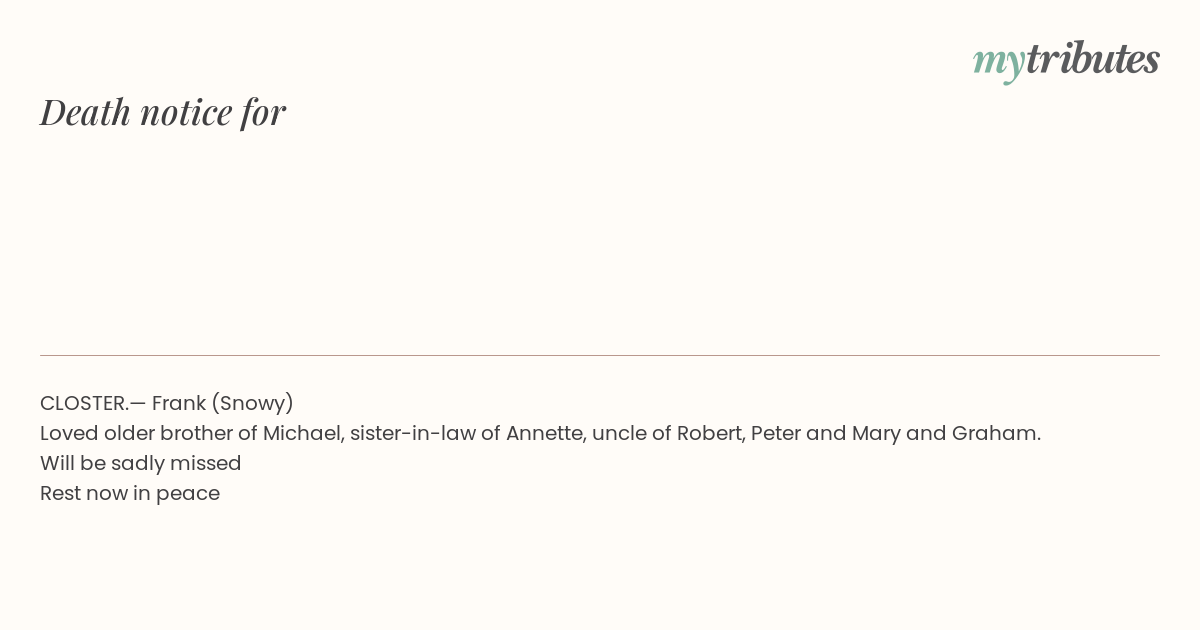The height and width of the screenshot is (630, 1200).
Task: Click the line 'Rest now in peace'
Action: coord(130,493)
